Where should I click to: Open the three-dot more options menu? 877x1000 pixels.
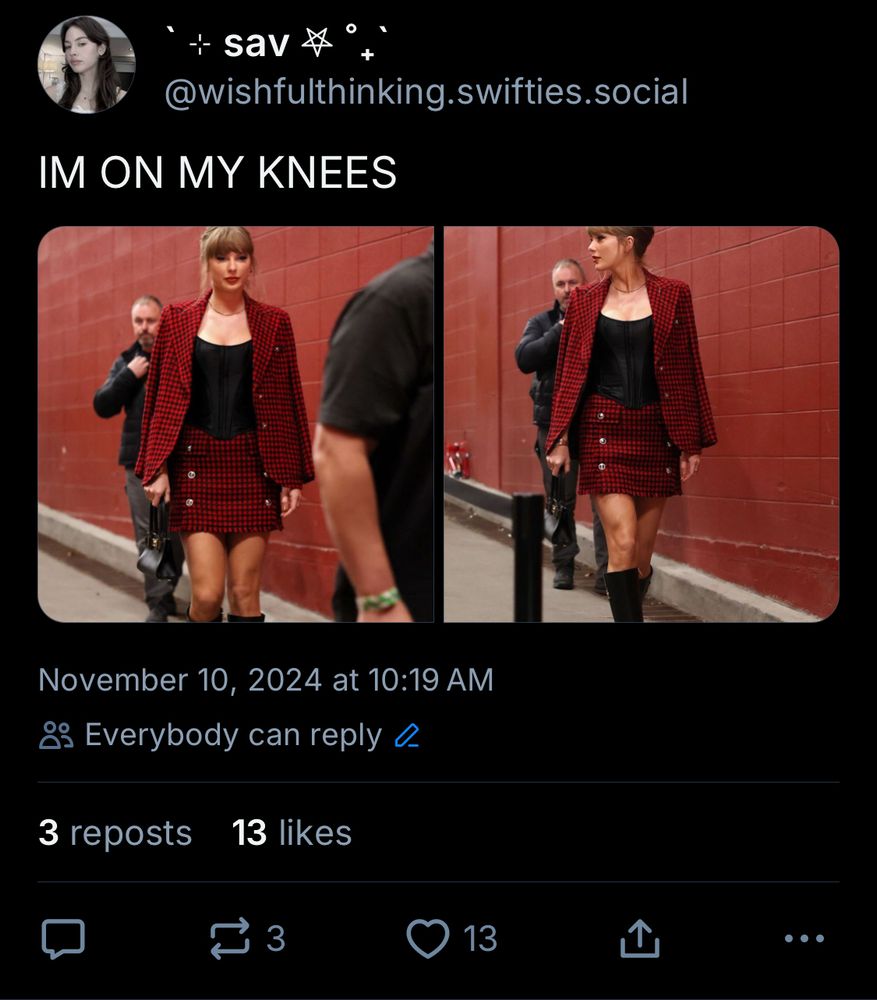click(804, 938)
